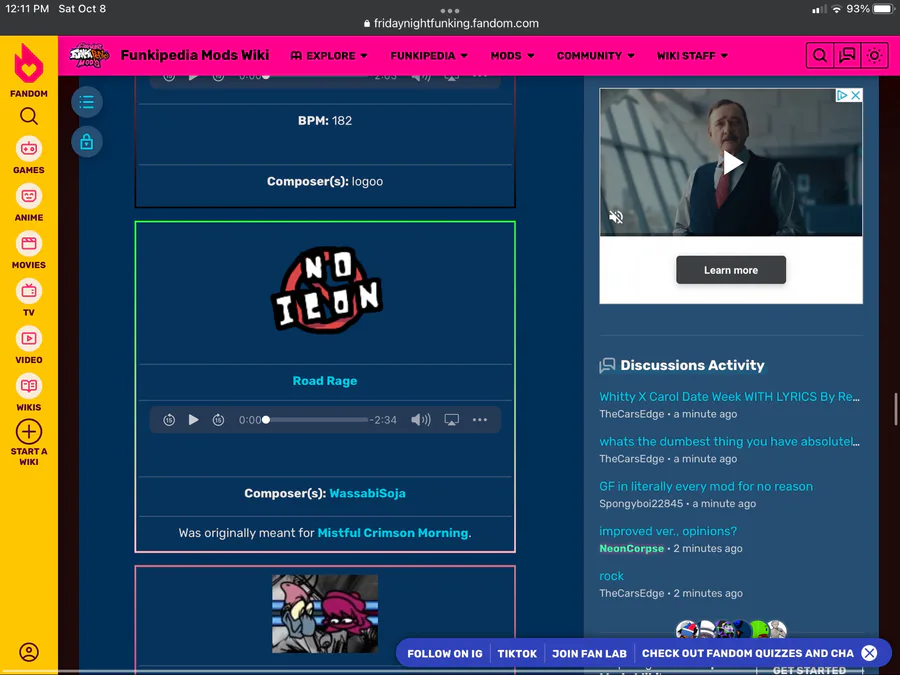Click the Join Fan Lab banner link
900x675 pixels.
tap(589, 653)
